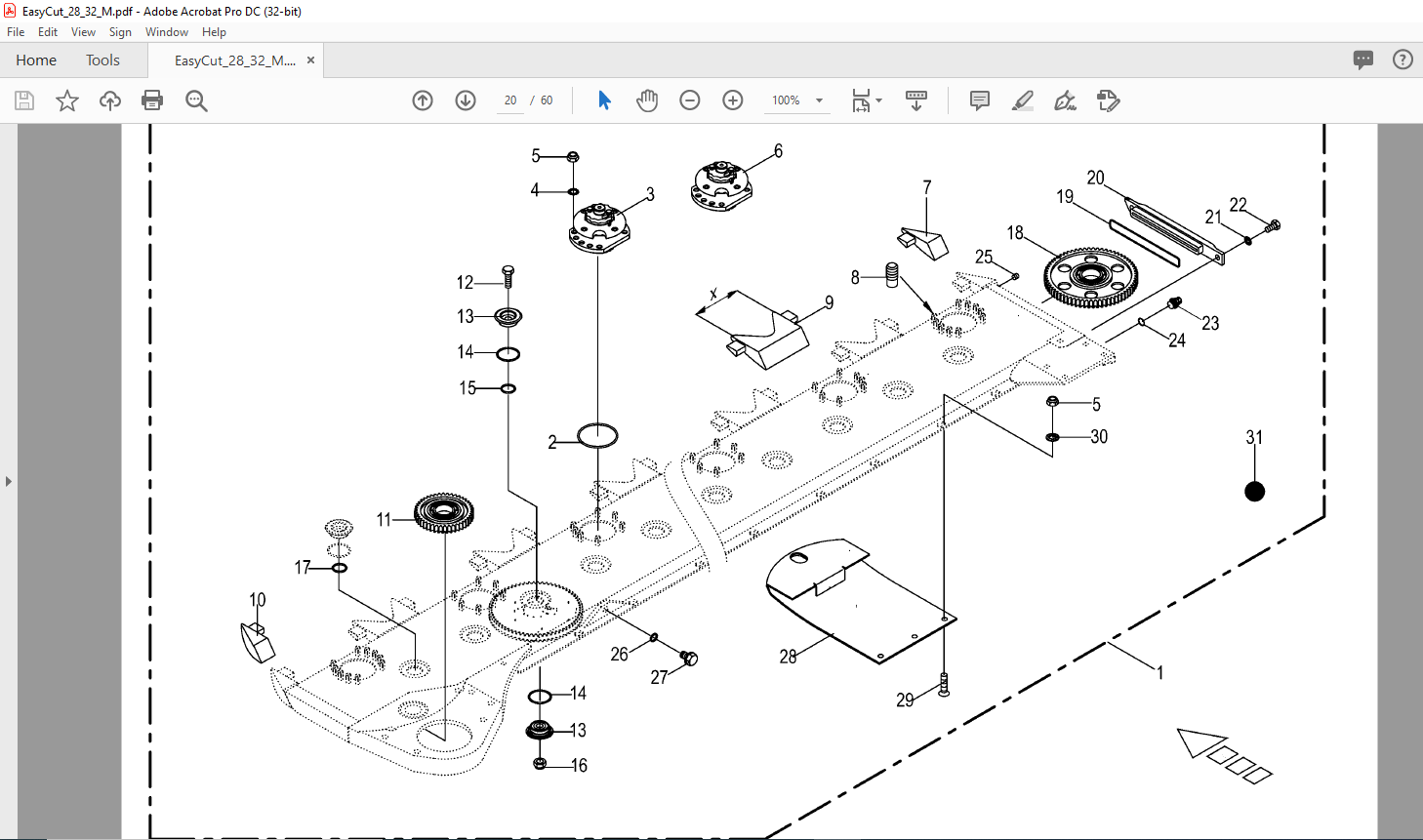Image resolution: width=1423 pixels, height=840 pixels.
Task: Click part number 29 label near the bolt
Action: 905,700
